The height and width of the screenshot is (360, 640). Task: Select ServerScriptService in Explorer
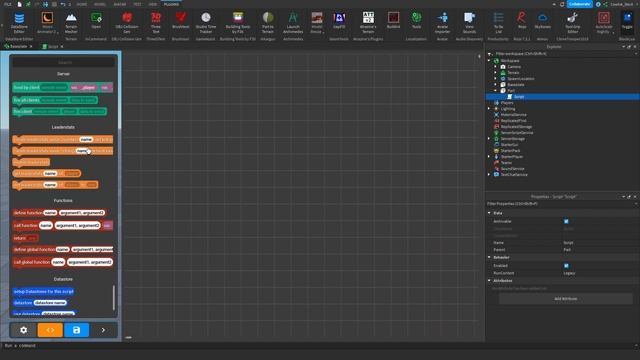[x=516, y=133]
